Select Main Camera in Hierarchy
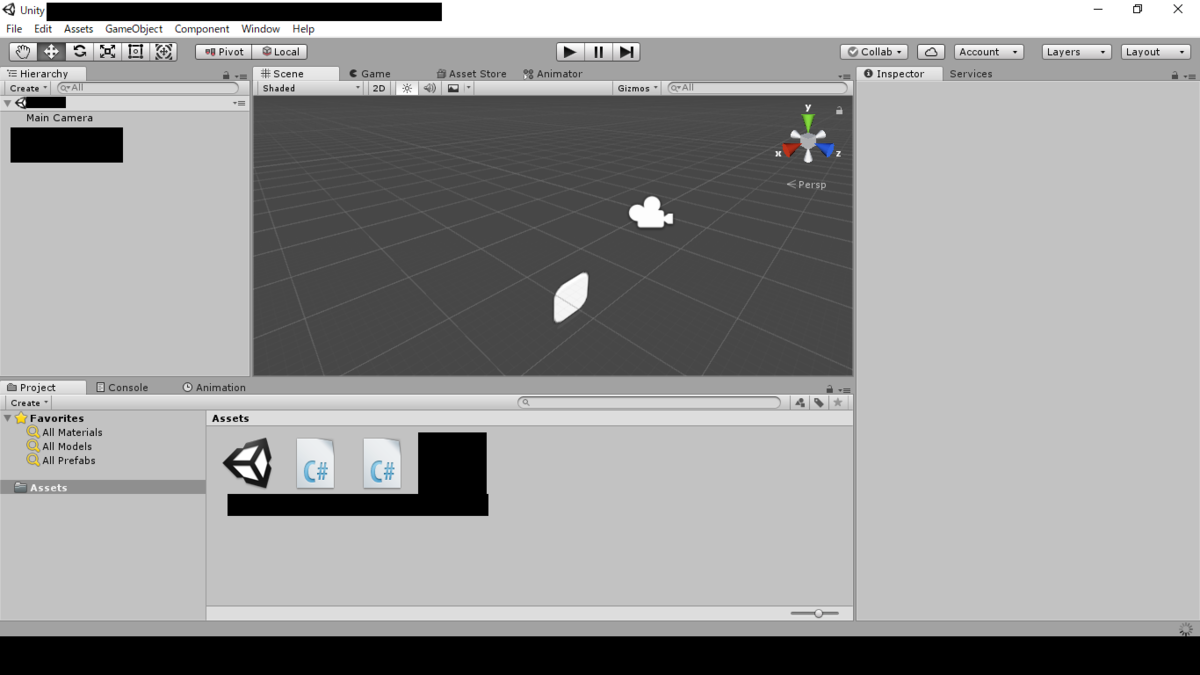Viewport: 1200px width, 675px height. 59,118
